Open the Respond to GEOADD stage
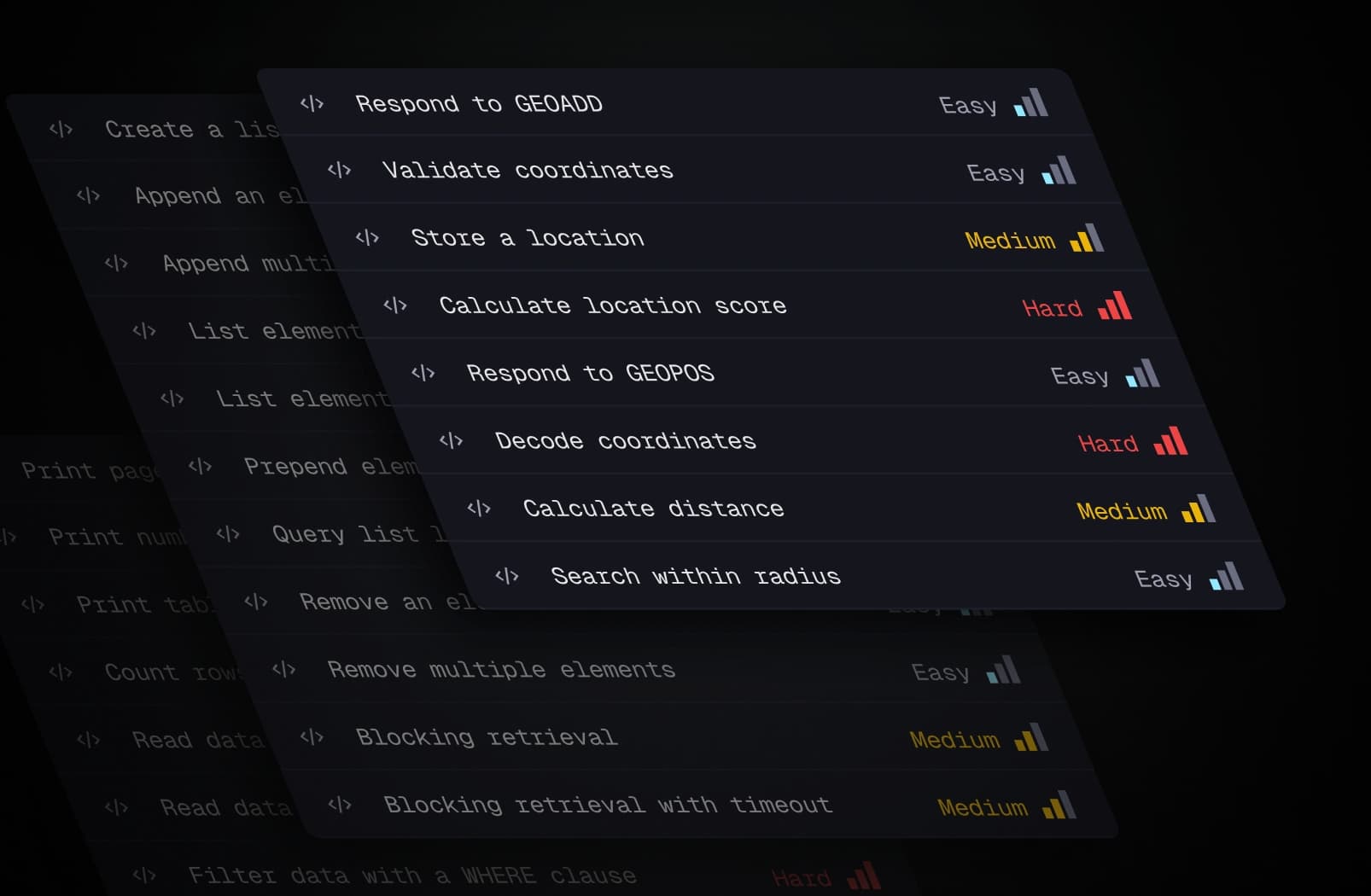Image resolution: width=1371 pixels, height=896 pixels. click(x=478, y=104)
